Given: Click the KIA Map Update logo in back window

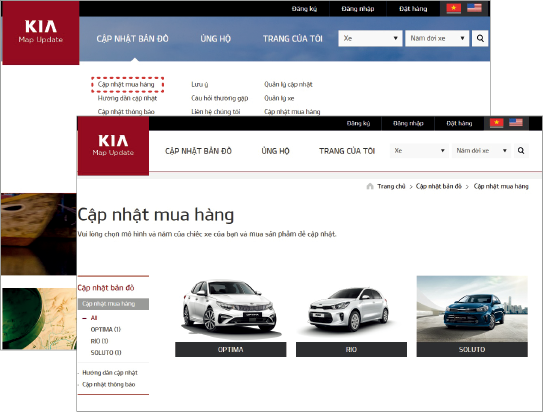Looking at the screenshot, I should point(41,33).
